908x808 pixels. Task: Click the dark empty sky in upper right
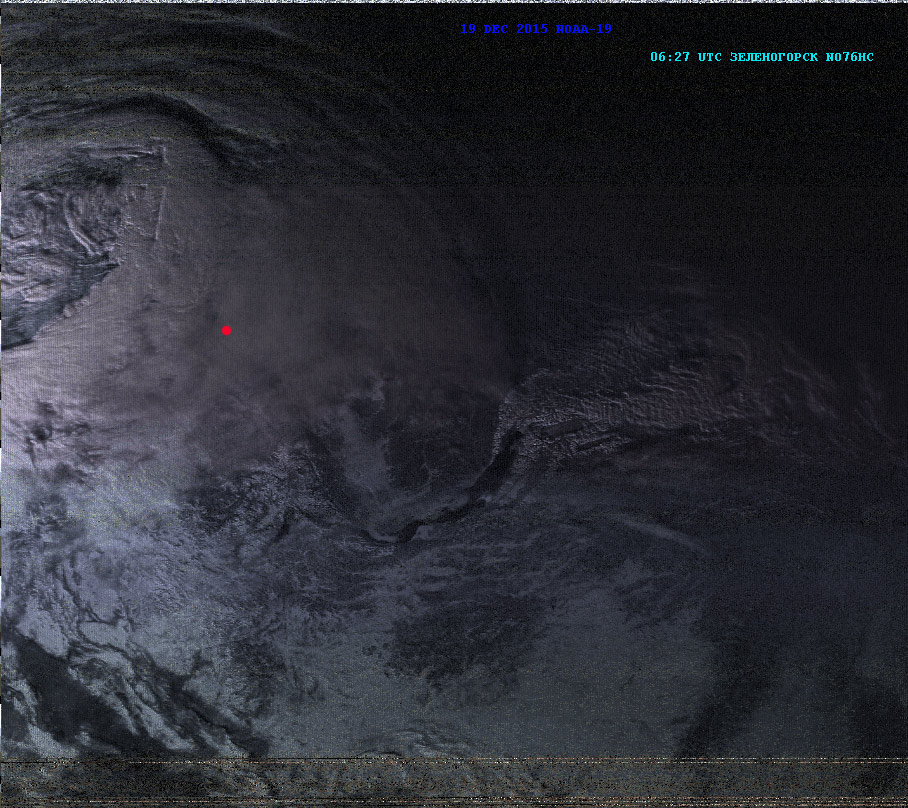point(750,150)
